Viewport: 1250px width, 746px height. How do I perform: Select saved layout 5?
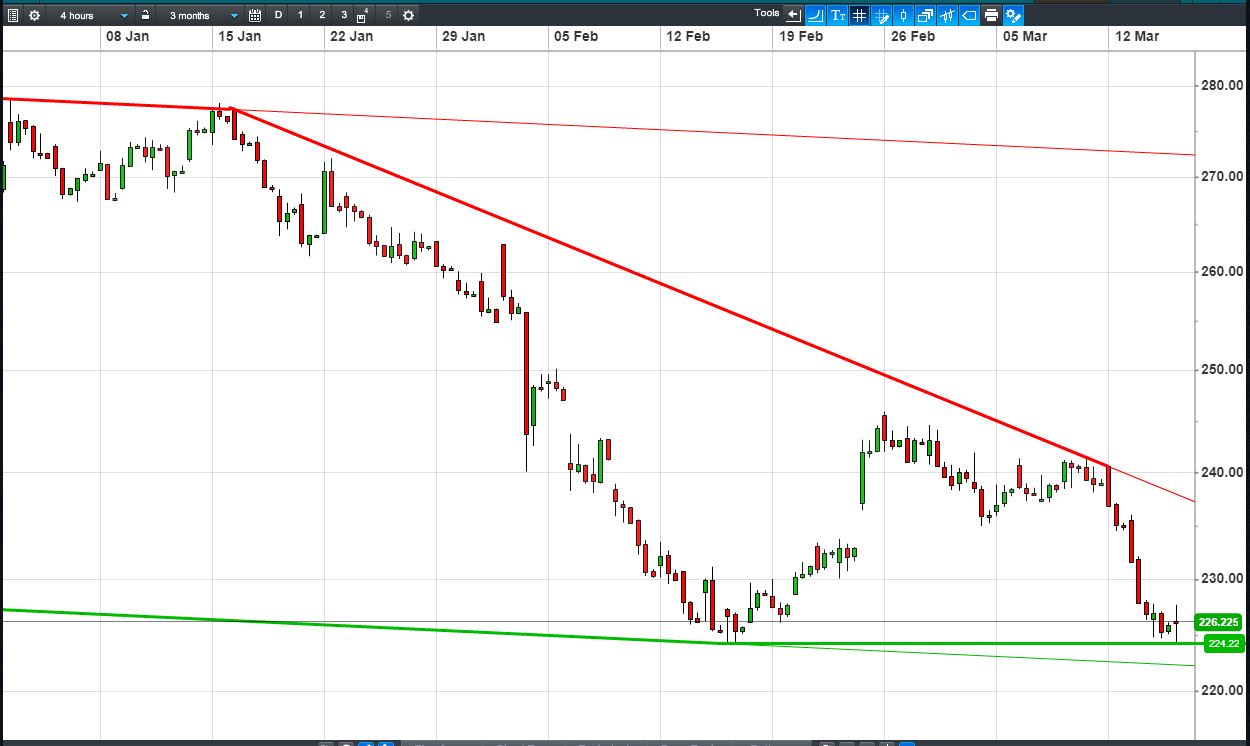point(388,15)
